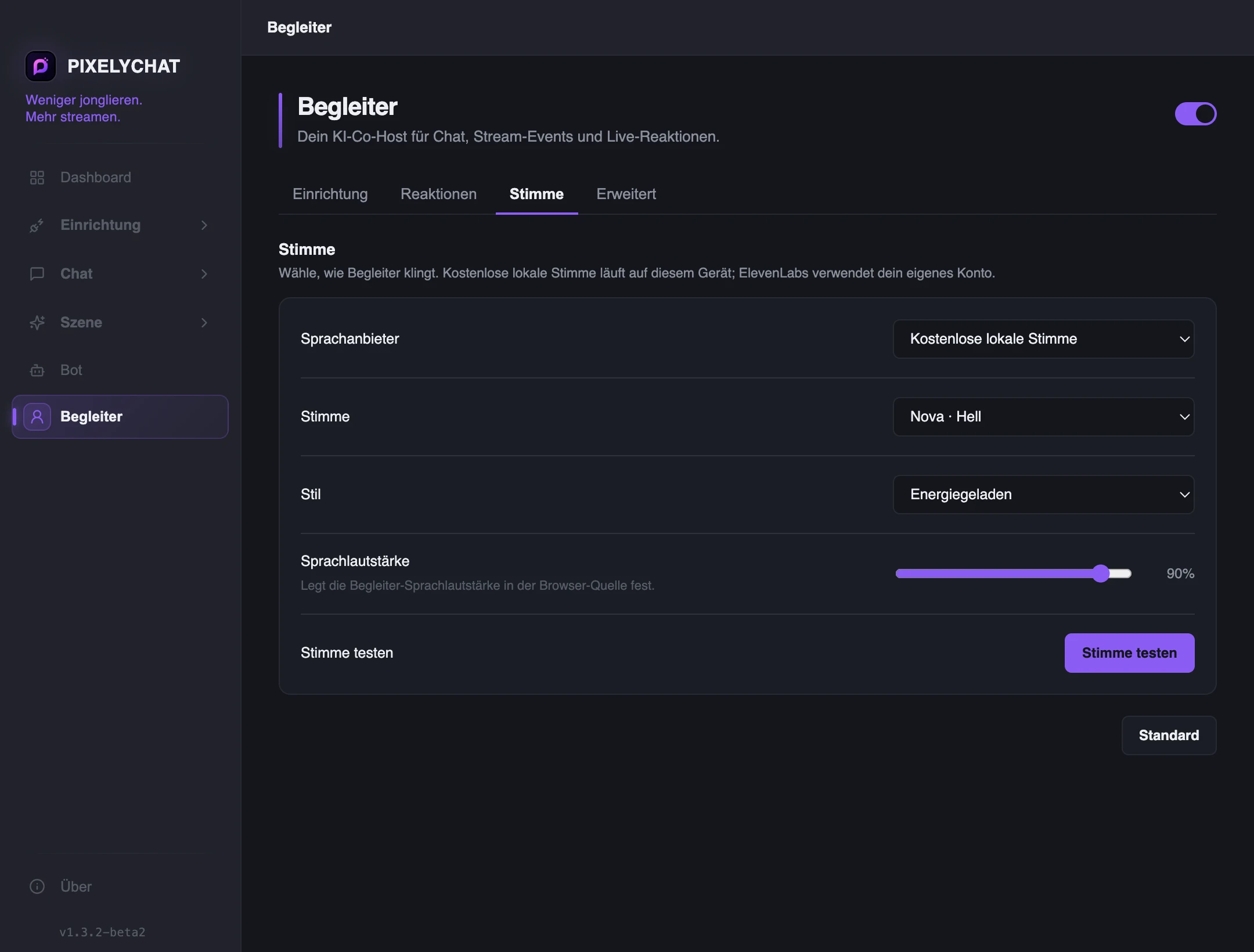Open Dashboard via its grid icon
Screen dimensions: 1254x952
tap(37, 178)
